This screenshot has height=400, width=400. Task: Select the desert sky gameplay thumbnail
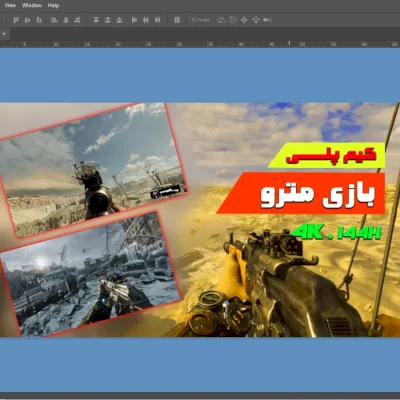point(93,170)
